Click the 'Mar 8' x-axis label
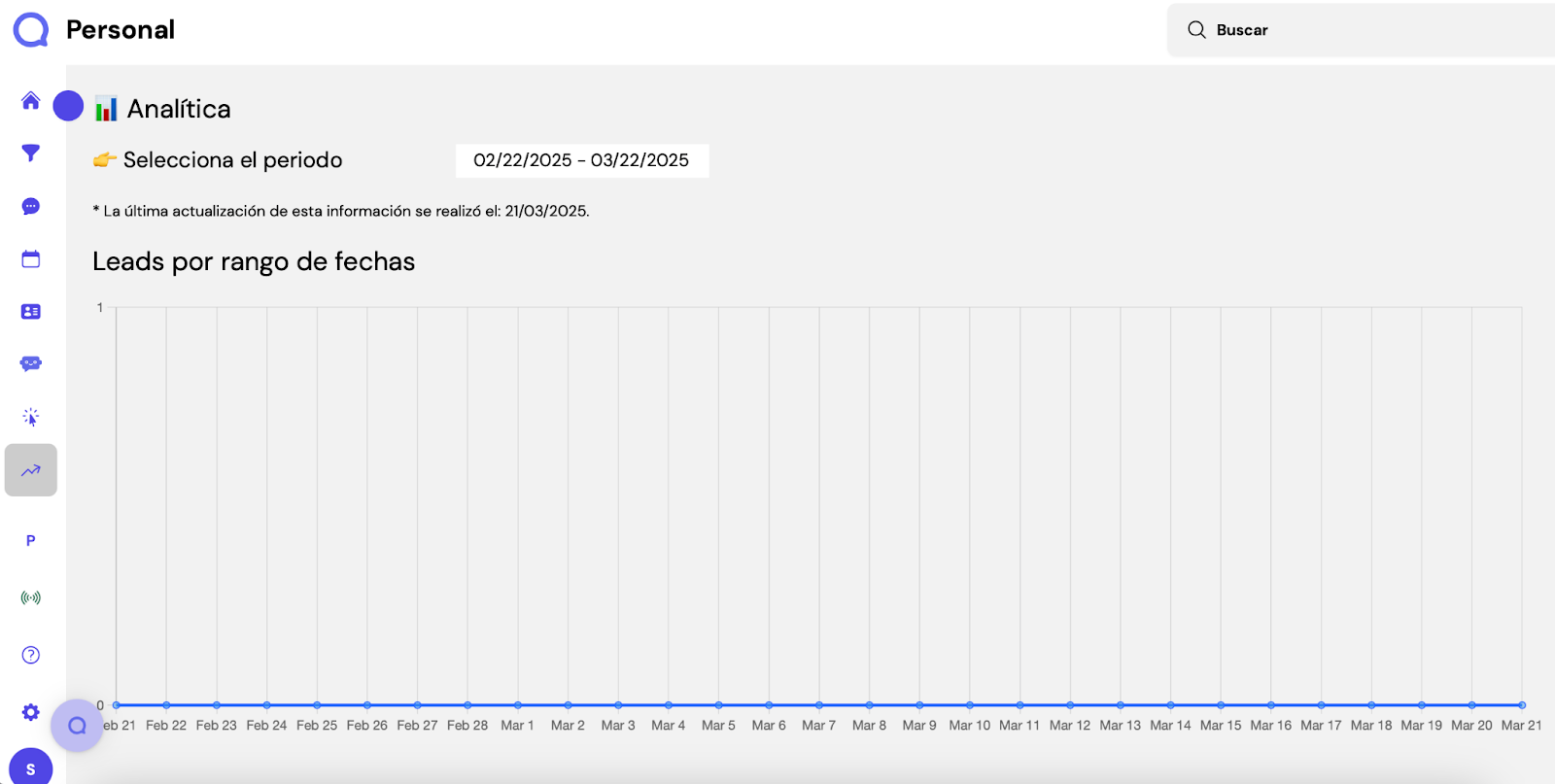Screen dimensions: 1555x784 click(x=869, y=726)
